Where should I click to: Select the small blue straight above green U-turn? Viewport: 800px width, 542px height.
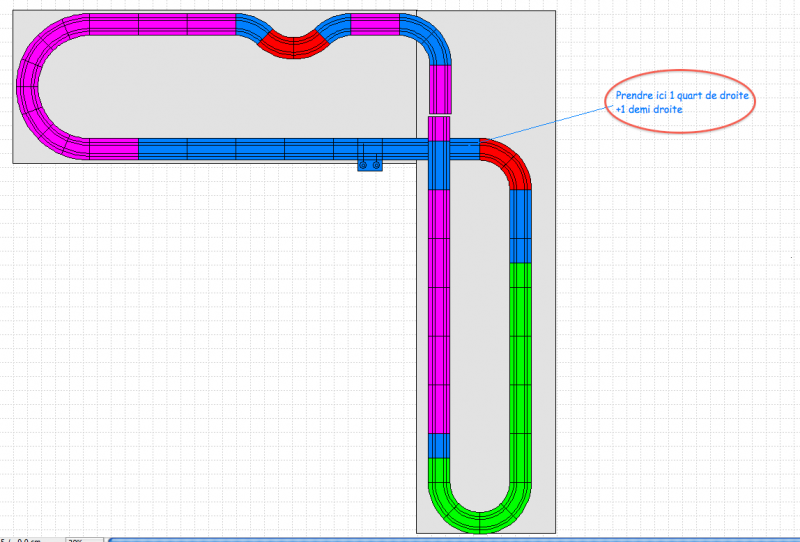click(x=440, y=445)
